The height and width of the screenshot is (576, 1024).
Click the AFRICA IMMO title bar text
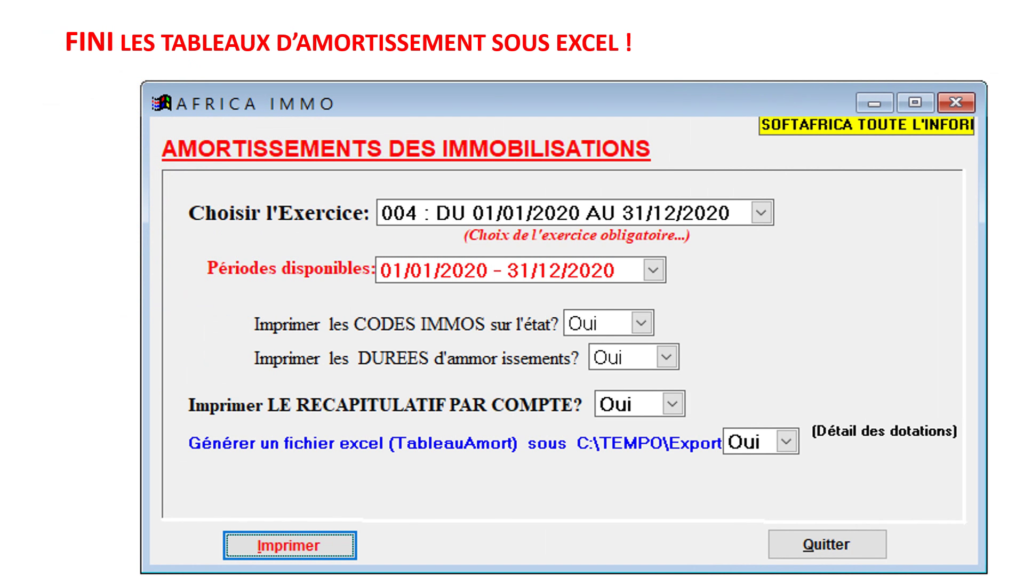click(x=255, y=104)
